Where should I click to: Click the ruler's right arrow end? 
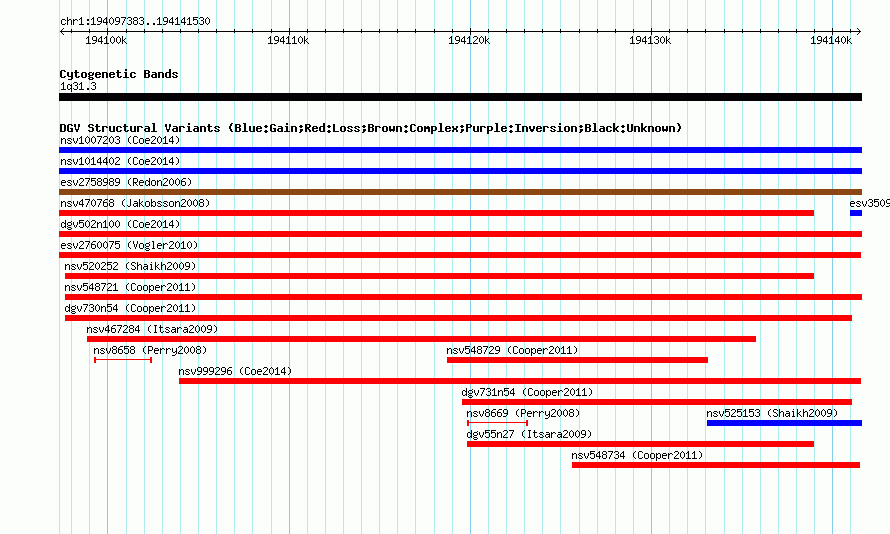859,31
